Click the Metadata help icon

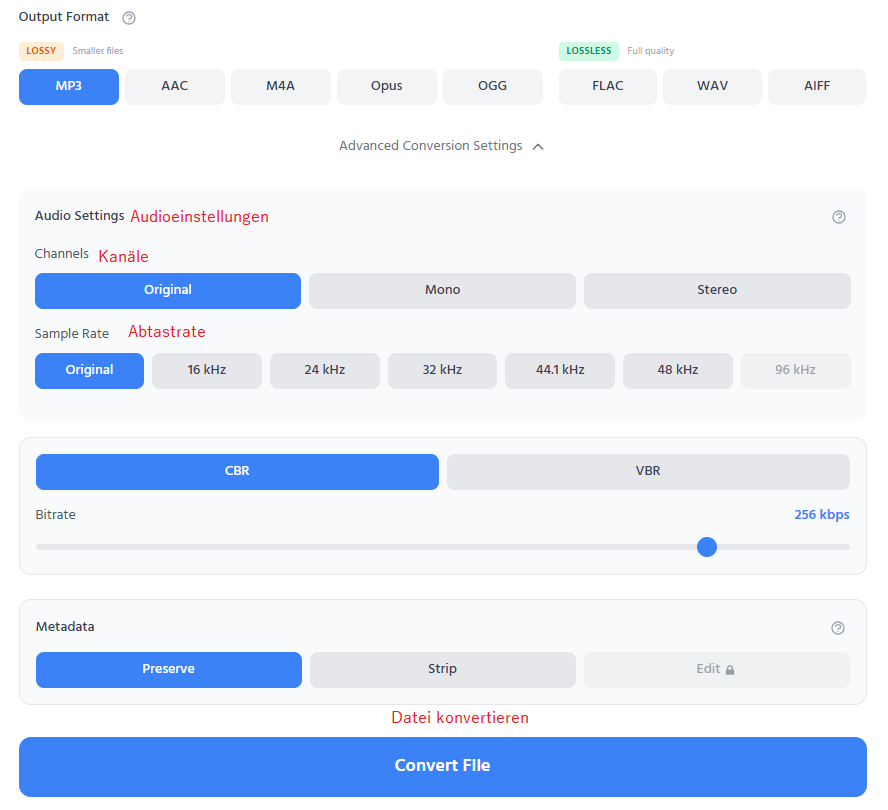(838, 628)
